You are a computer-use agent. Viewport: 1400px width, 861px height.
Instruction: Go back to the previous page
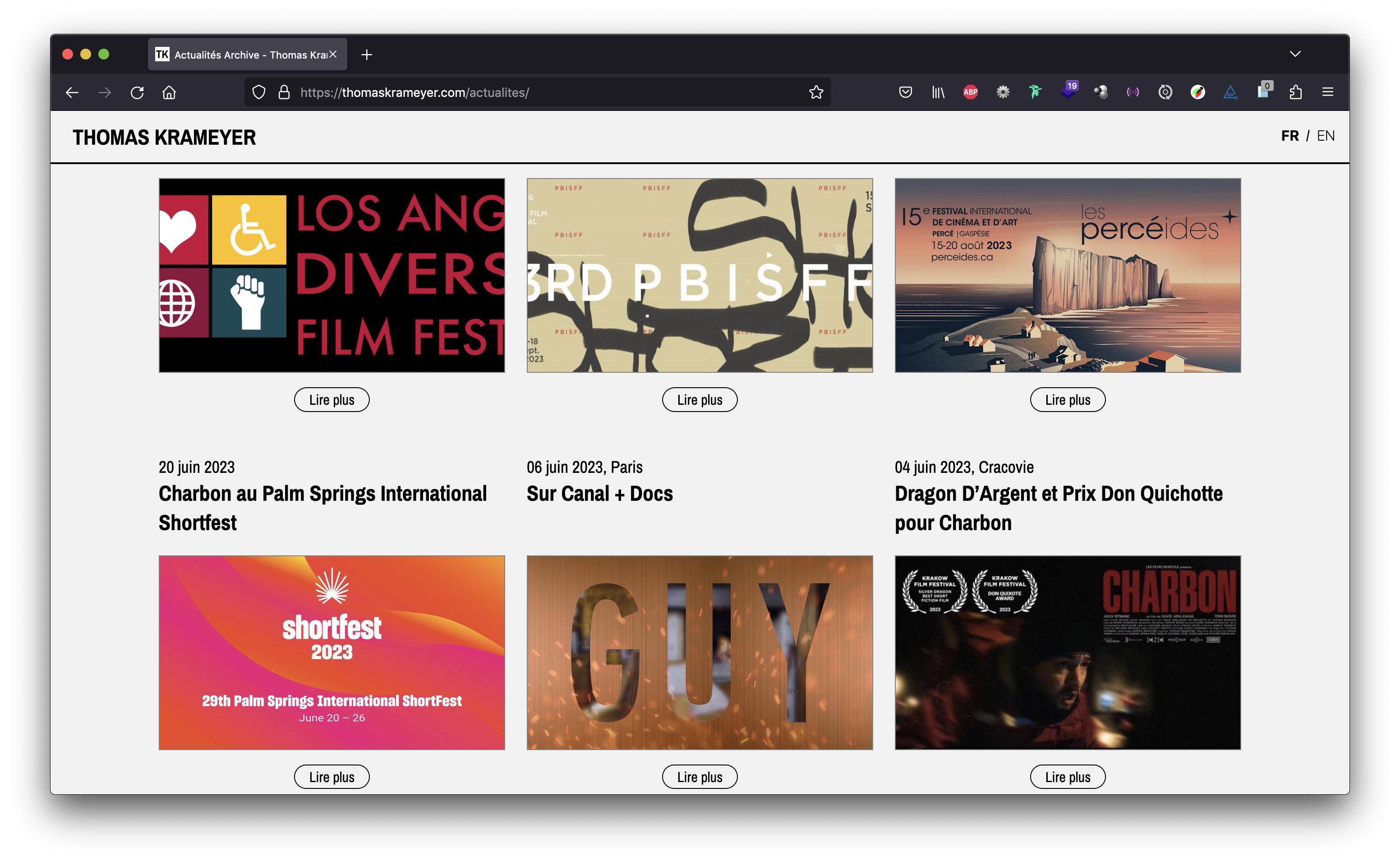click(72, 92)
